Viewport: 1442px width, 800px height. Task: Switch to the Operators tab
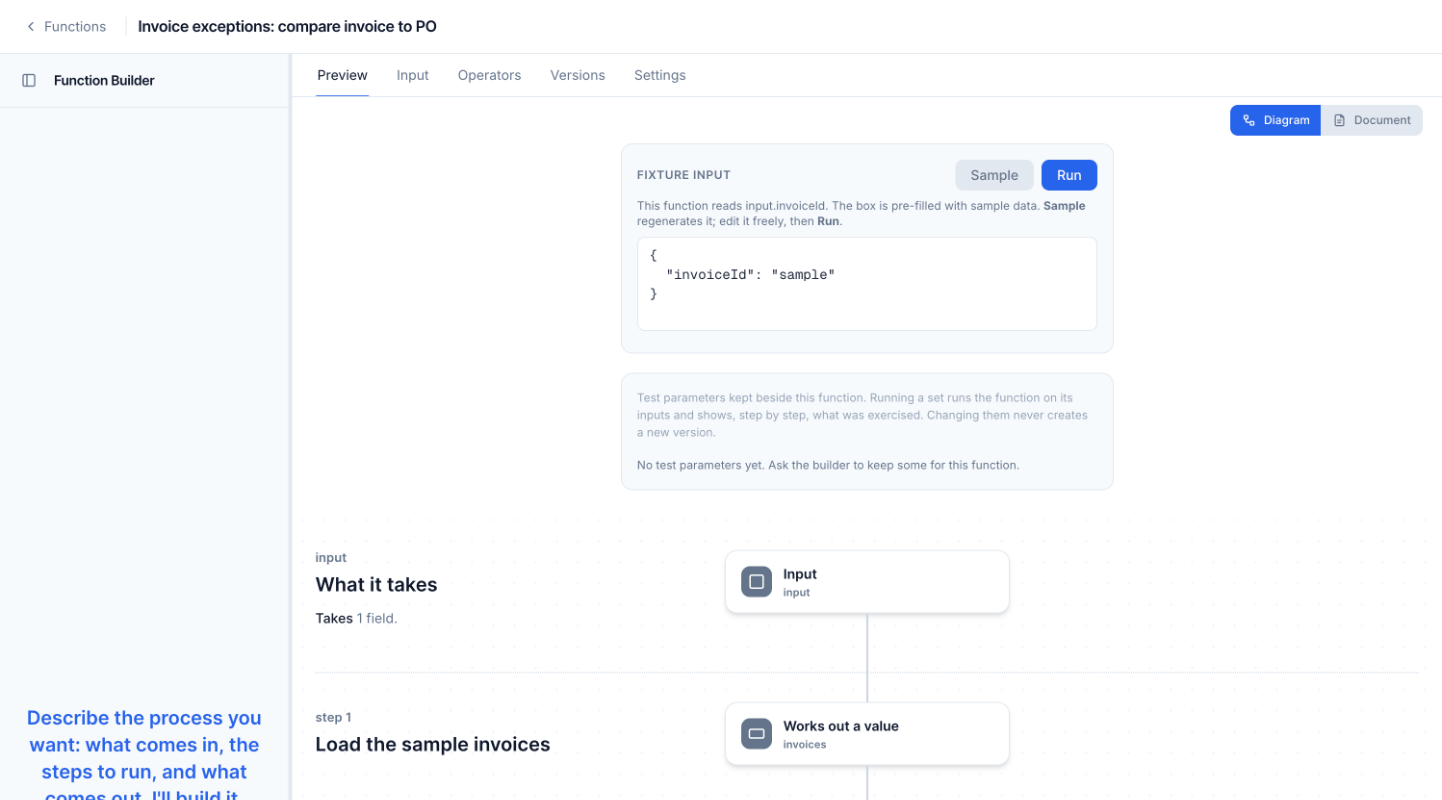pos(489,75)
